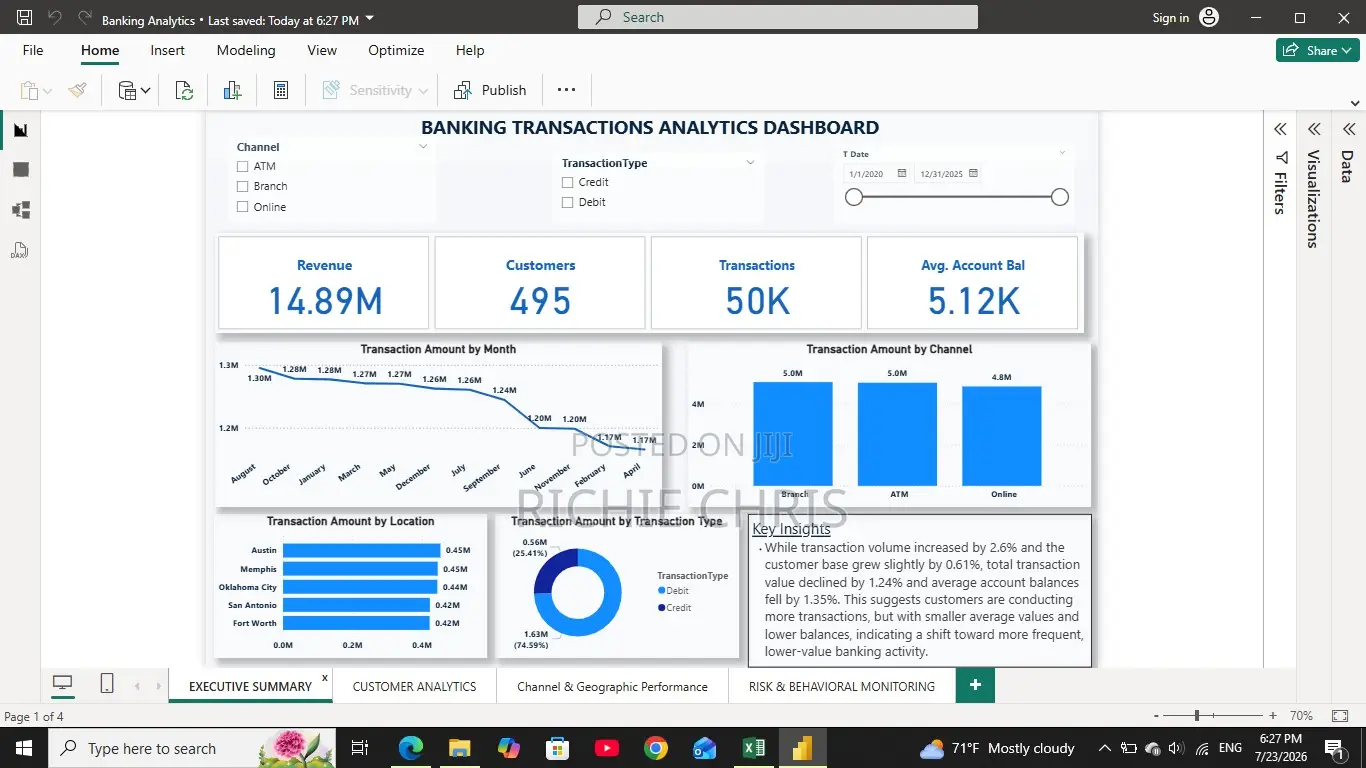The height and width of the screenshot is (768, 1366).
Task: Click Sign in link
Action: [1170, 18]
